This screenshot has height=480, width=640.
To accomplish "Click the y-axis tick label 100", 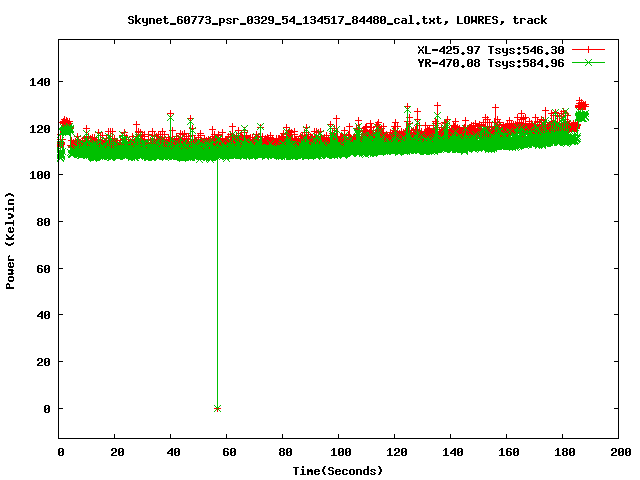I will point(40,176).
